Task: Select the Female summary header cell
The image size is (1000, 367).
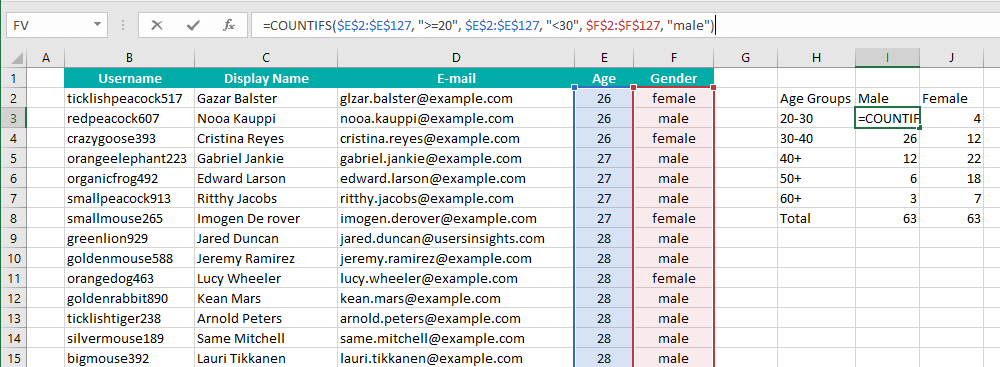Action: coord(951,98)
